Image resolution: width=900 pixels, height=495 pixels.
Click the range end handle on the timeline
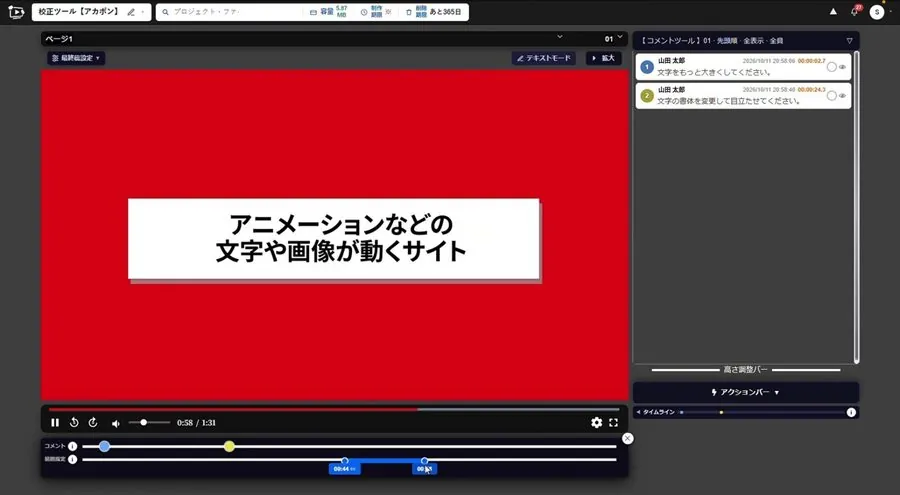(x=424, y=461)
